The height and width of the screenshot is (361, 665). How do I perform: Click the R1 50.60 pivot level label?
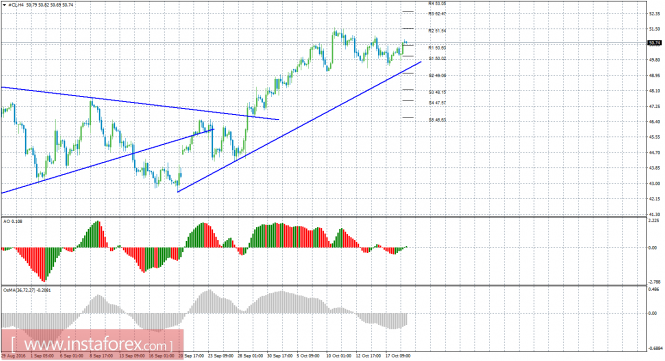[x=437, y=48]
